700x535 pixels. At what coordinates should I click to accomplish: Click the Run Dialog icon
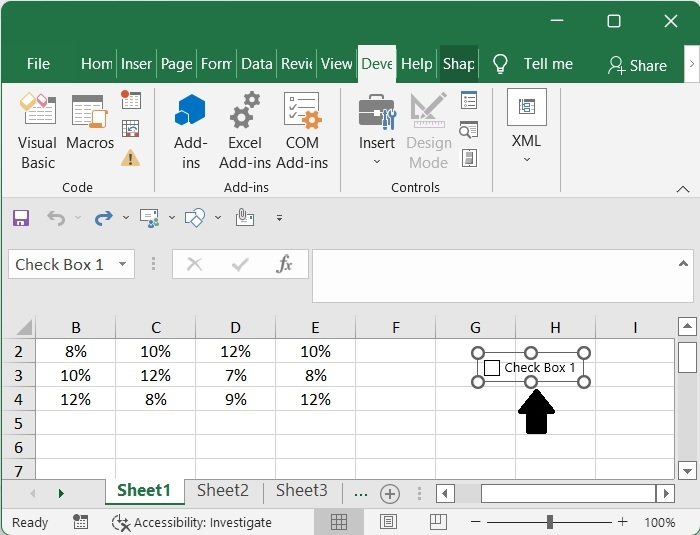(469, 158)
